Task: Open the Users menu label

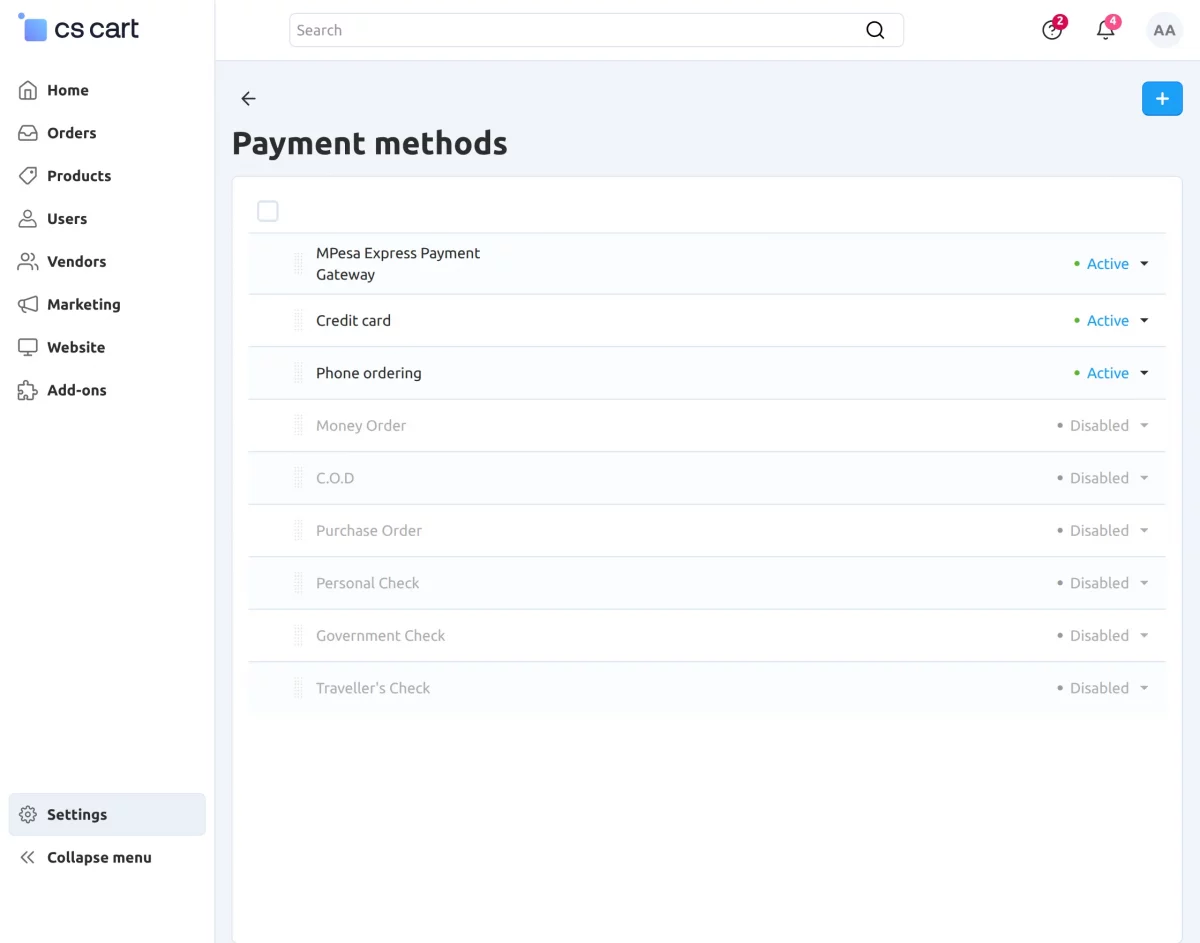Action: [67, 219]
